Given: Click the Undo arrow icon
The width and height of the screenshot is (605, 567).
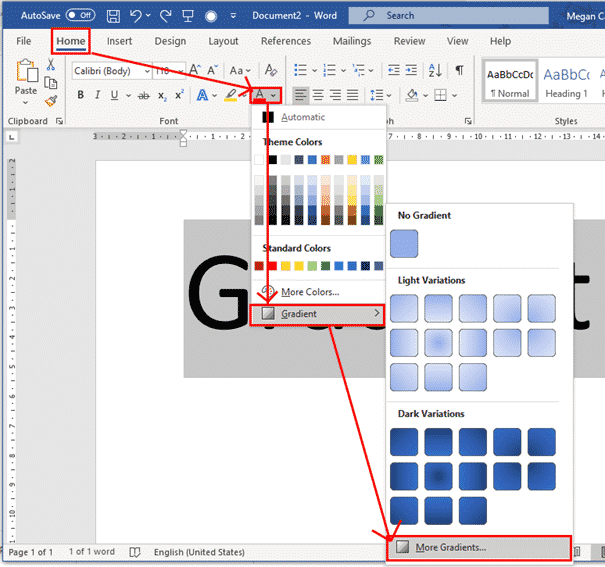Looking at the screenshot, I should [136, 16].
